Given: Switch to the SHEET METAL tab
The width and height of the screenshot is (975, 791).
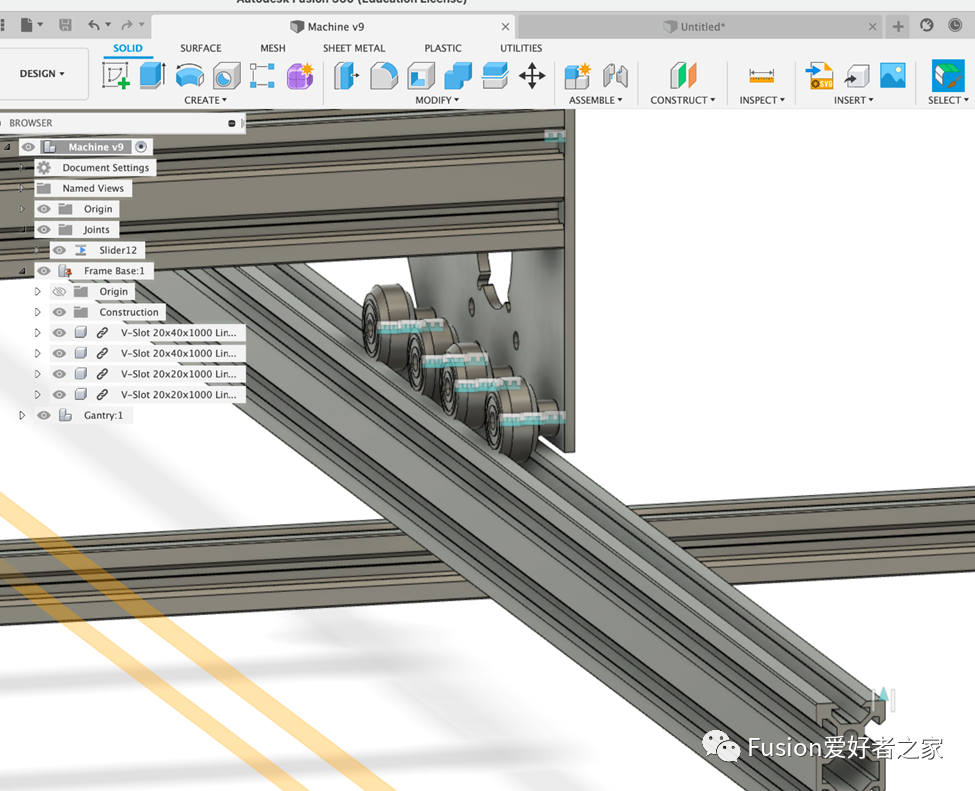Looking at the screenshot, I should click(x=354, y=48).
